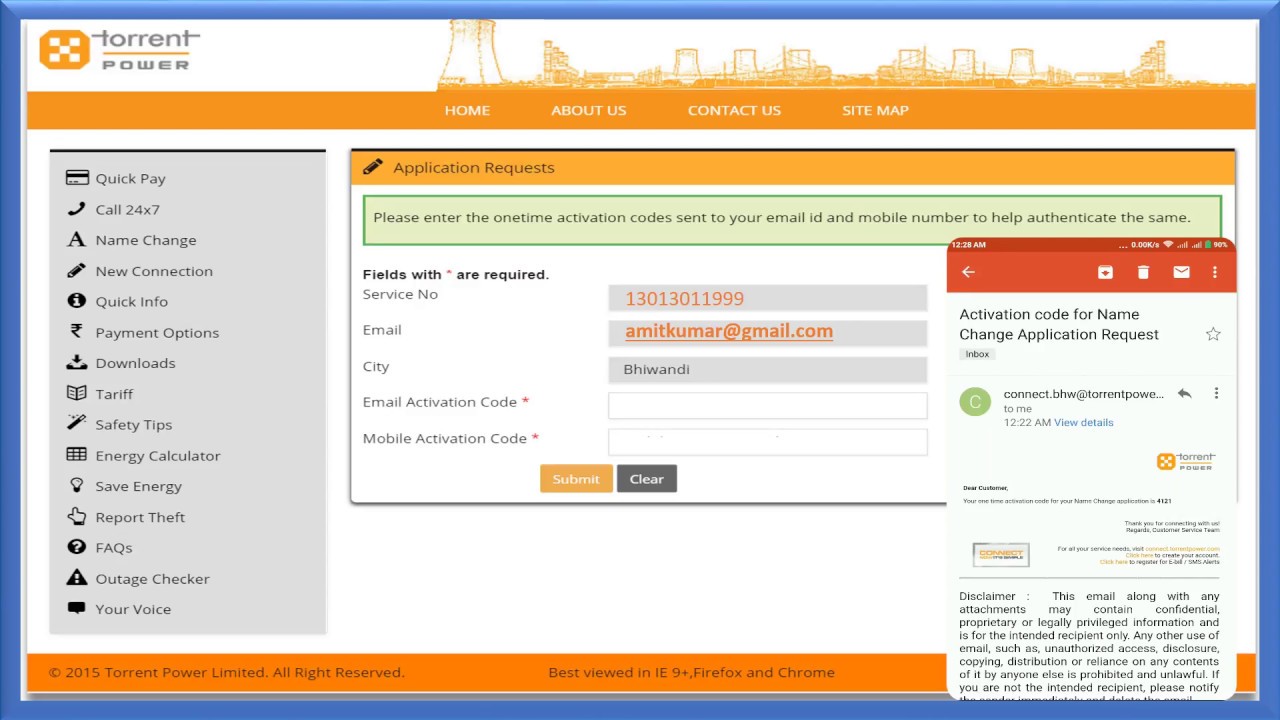Viewport: 1280px width, 720px height.
Task: Open the HOME menu item
Action: point(467,110)
